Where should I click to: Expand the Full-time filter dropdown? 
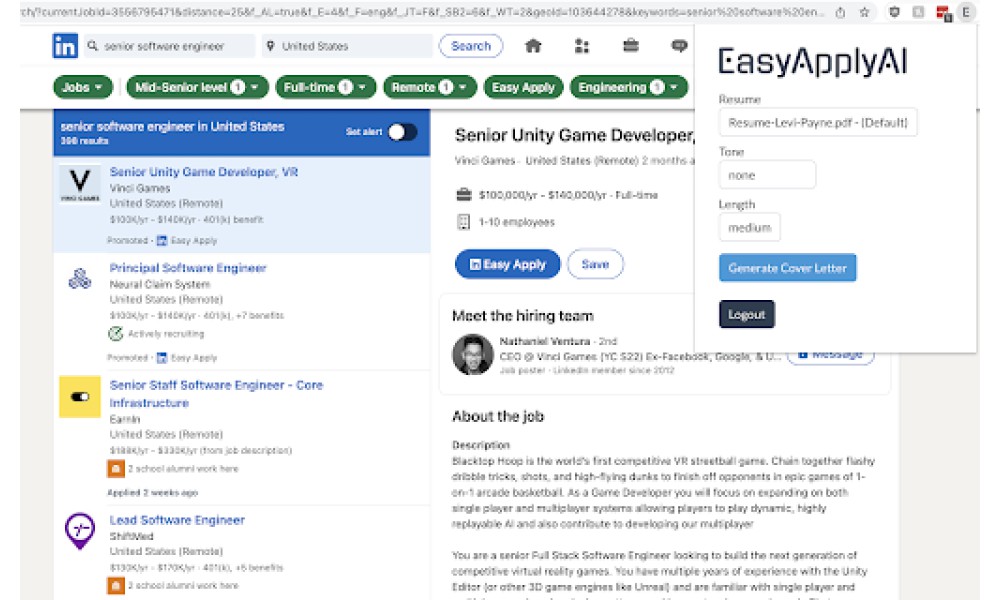(326, 87)
